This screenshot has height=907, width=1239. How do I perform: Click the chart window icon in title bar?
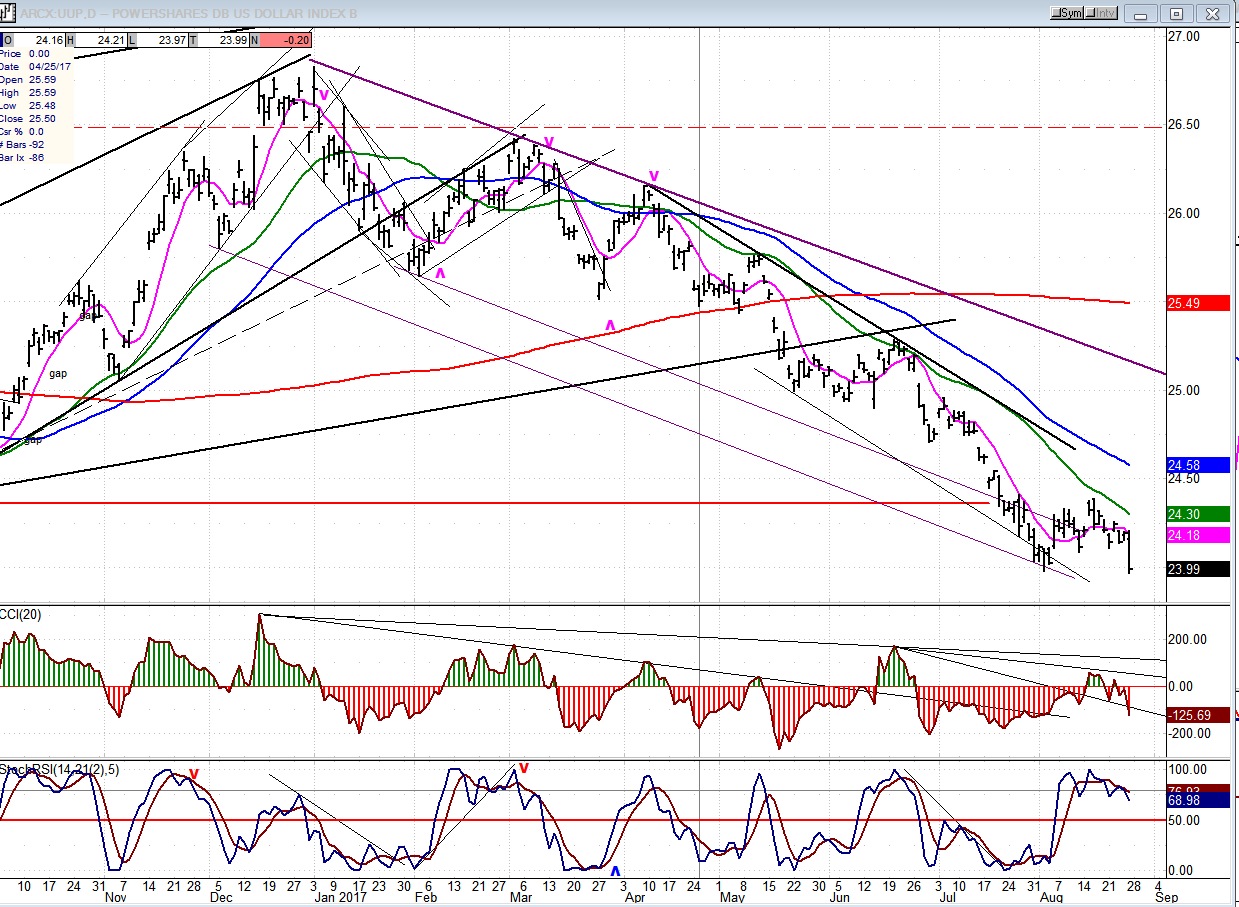click(9, 12)
